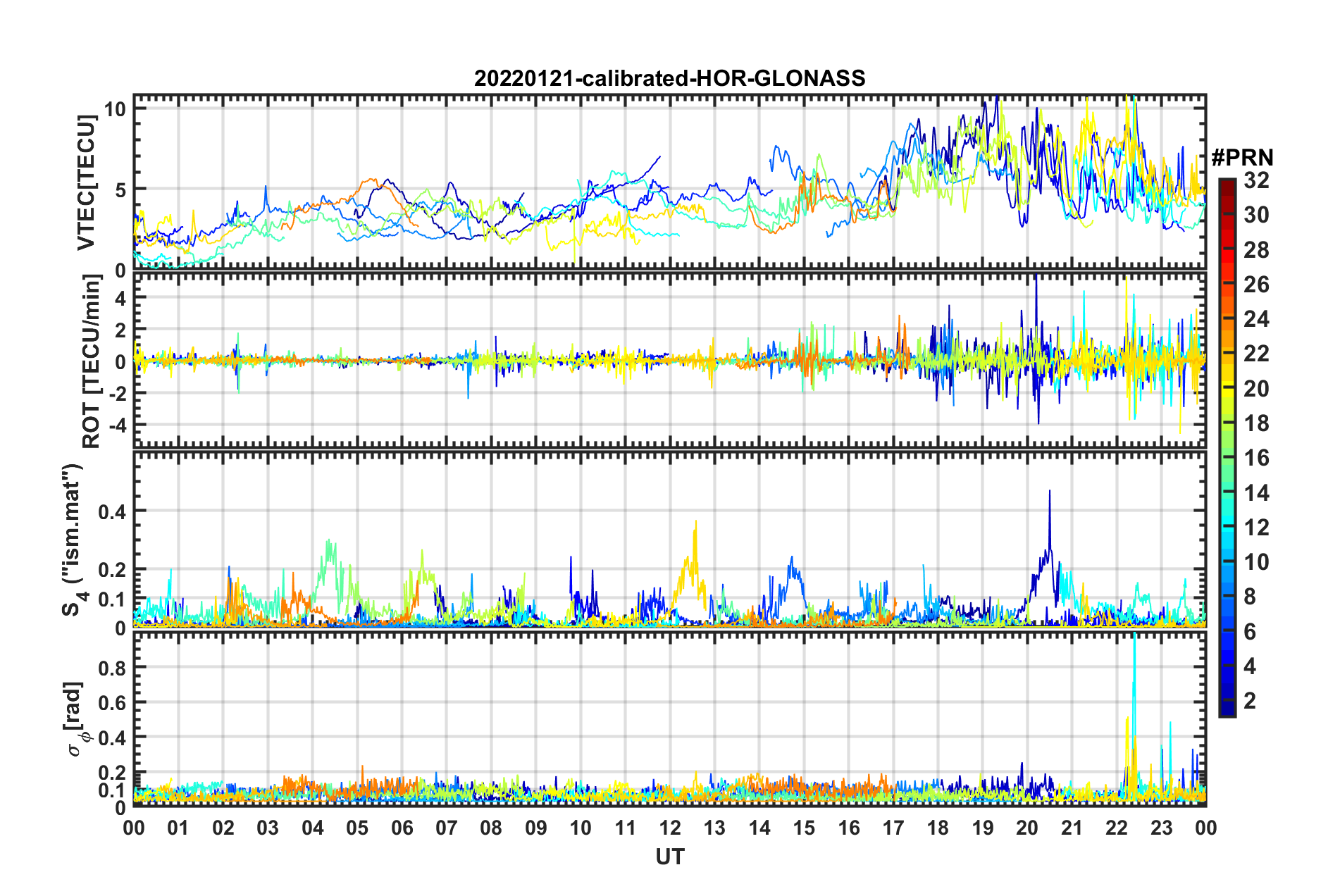
Task: Click the leftmost 00 tick on the UT axis
Action: tap(134, 827)
